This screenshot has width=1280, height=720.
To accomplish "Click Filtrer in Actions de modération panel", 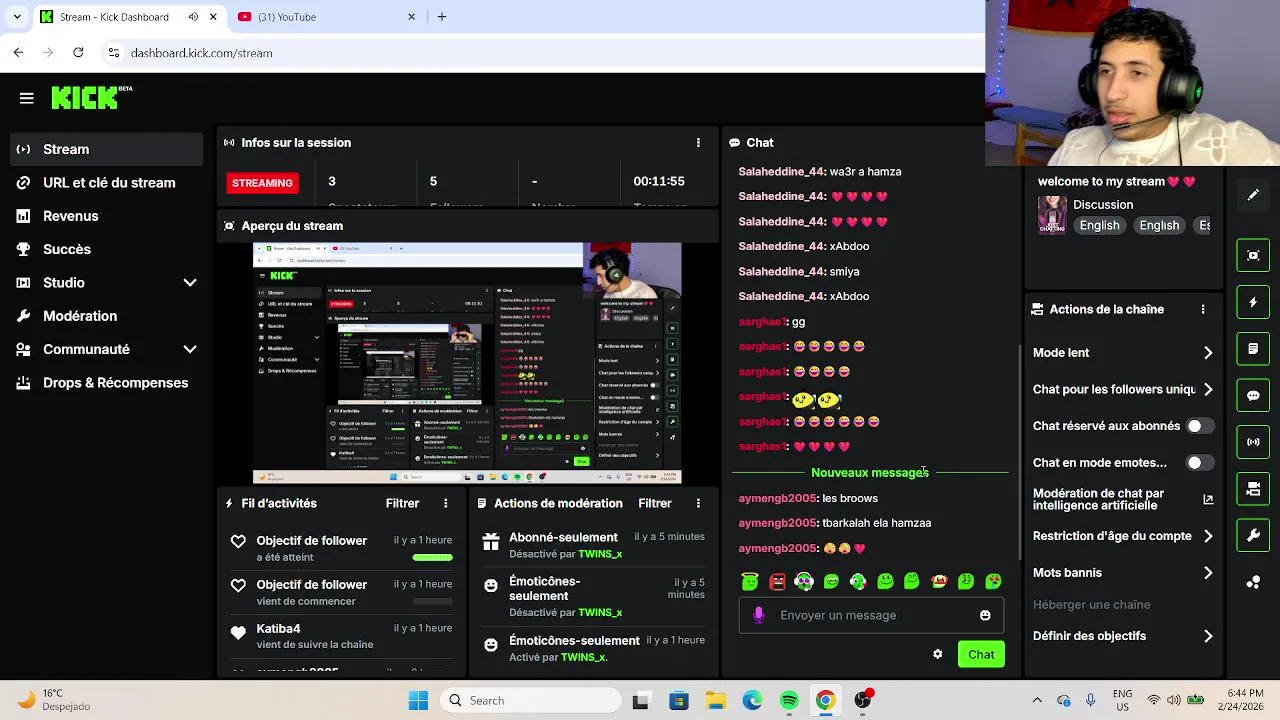I will point(655,503).
